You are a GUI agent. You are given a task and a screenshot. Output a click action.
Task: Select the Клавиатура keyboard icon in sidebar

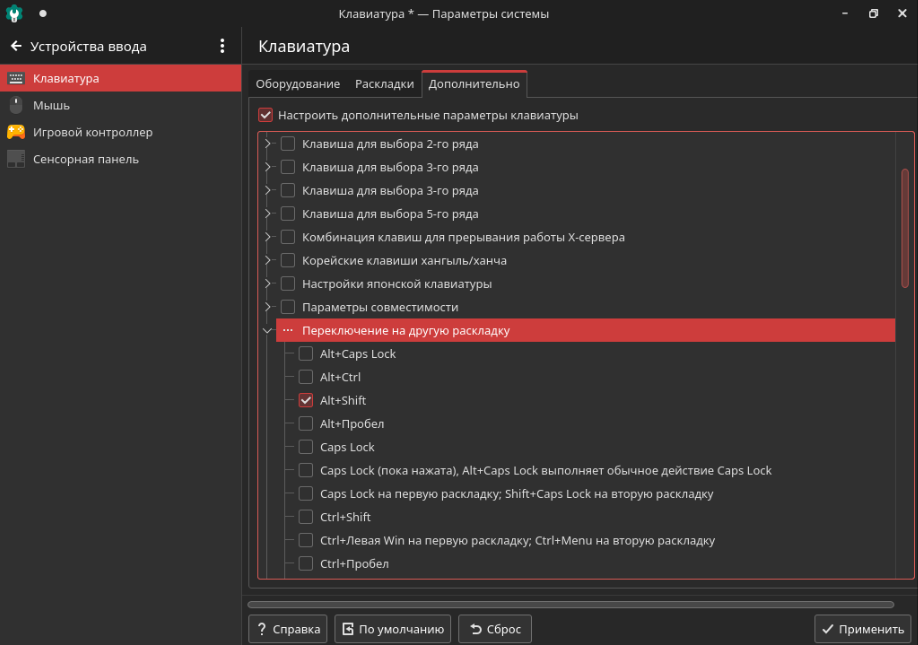pos(16,78)
